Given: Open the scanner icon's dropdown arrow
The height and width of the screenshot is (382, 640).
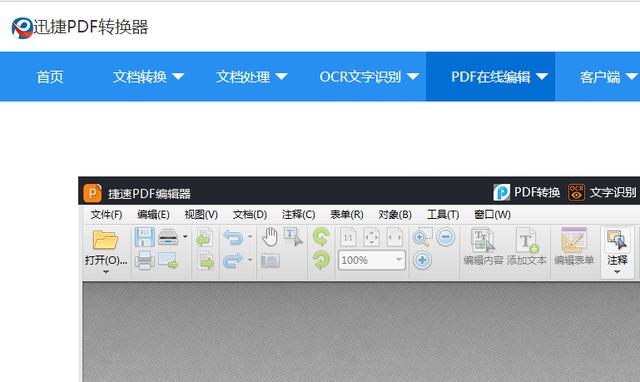Looking at the screenshot, I should click(x=185, y=237).
